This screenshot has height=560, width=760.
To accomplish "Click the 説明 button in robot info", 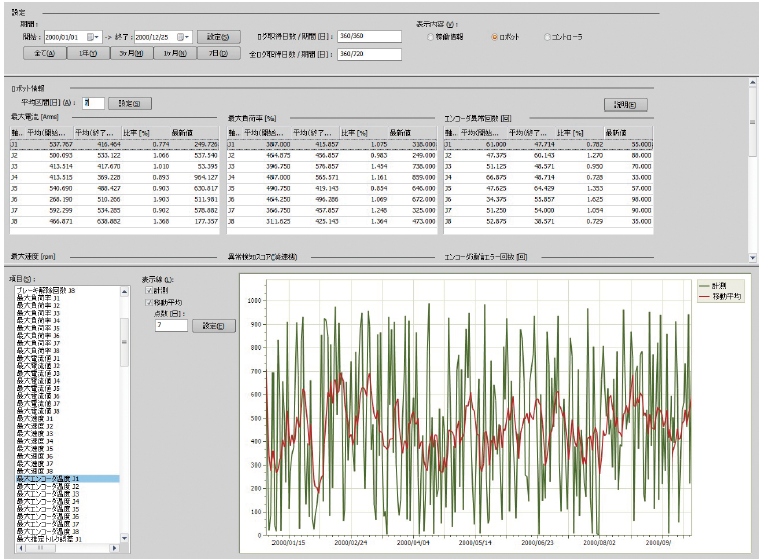I will (626, 104).
